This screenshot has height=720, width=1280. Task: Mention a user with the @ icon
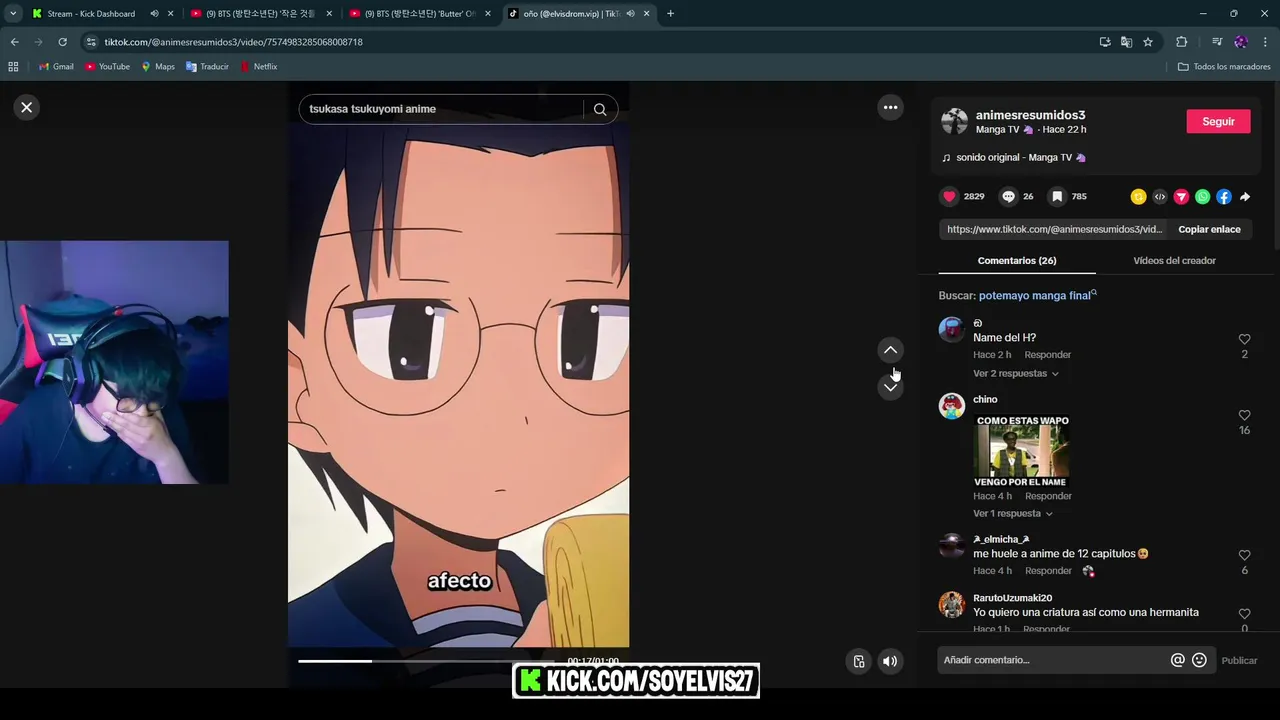click(1178, 660)
